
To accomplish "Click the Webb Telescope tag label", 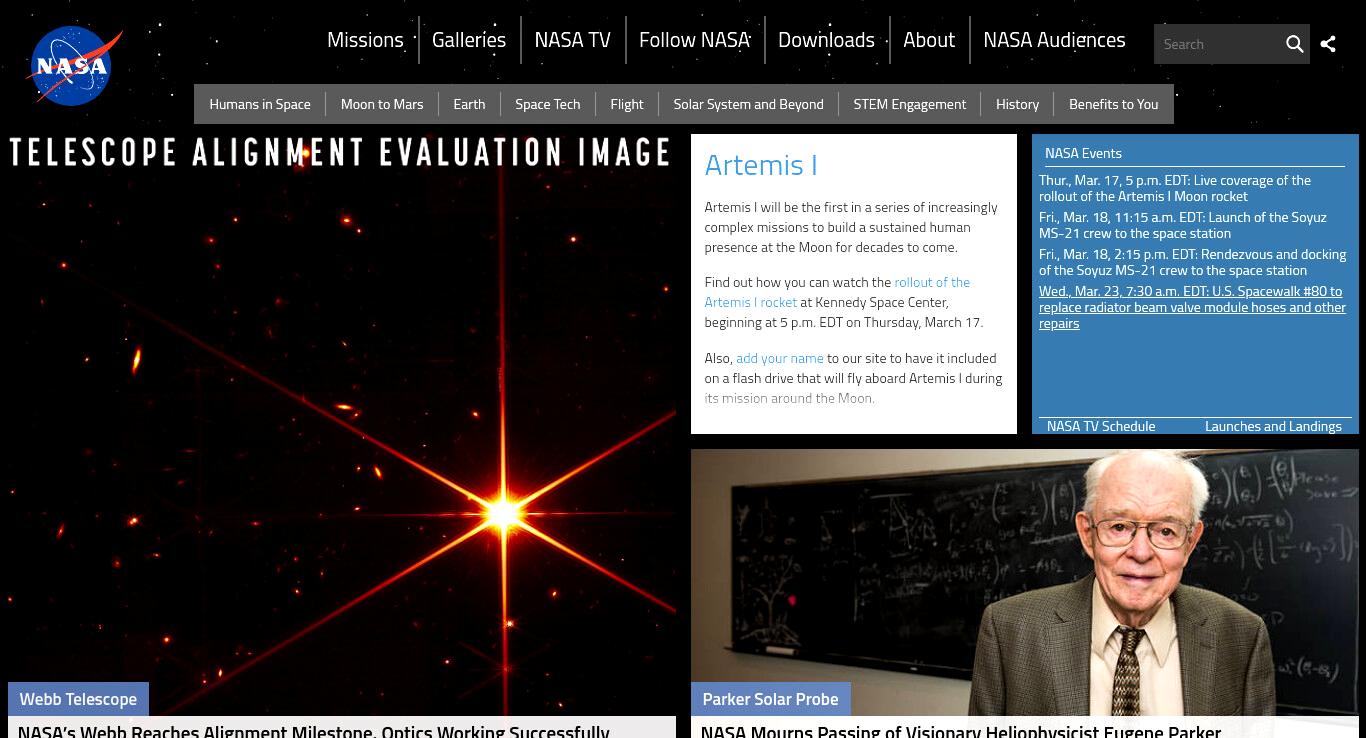I will pyautogui.click(x=78, y=699).
